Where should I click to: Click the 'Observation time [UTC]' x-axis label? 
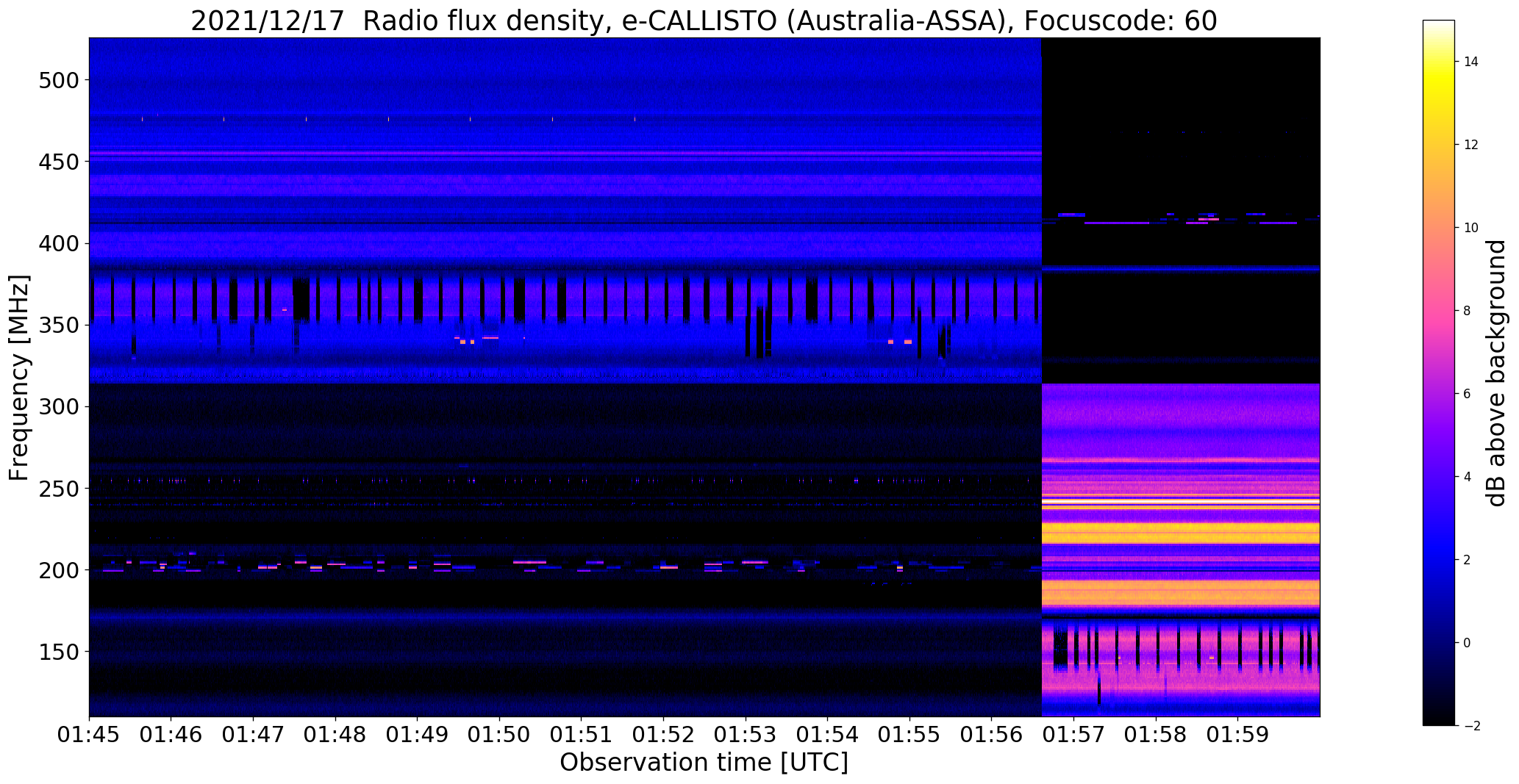(x=704, y=762)
